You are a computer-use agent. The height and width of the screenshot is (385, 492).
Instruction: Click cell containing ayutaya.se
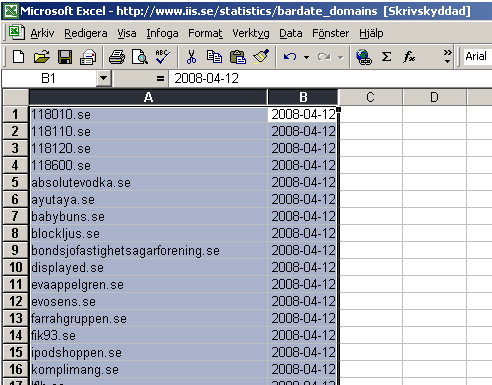pos(148,199)
